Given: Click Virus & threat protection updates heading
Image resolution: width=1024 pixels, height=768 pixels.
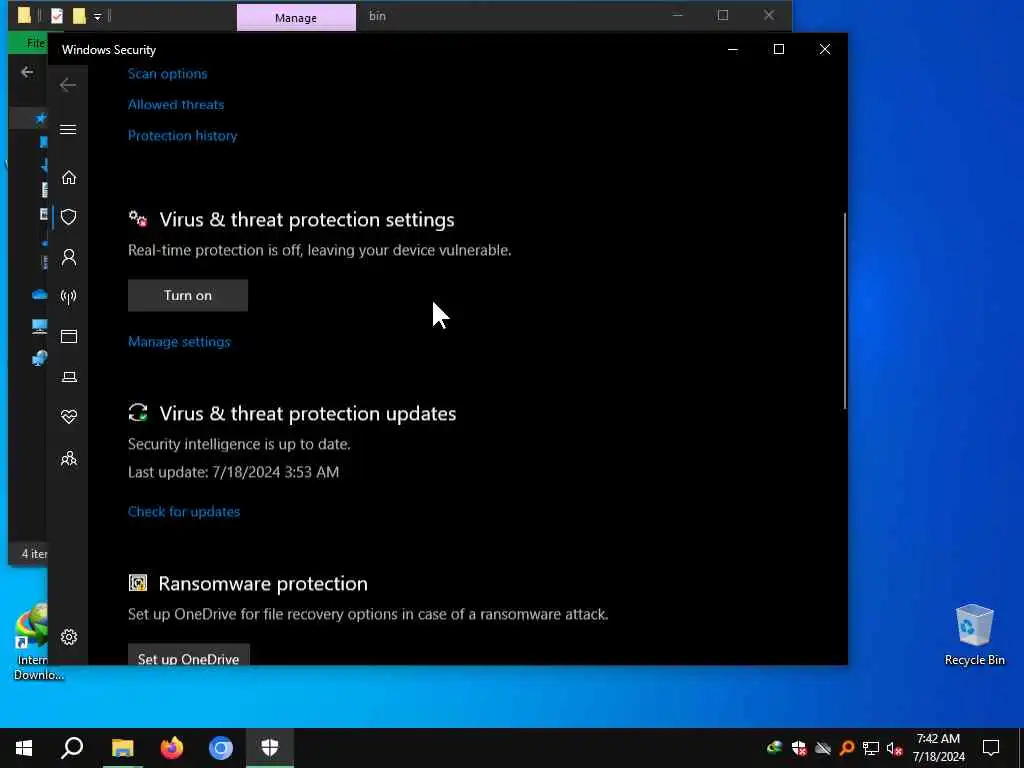Looking at the screenshot, I should [x=308, y=414].
